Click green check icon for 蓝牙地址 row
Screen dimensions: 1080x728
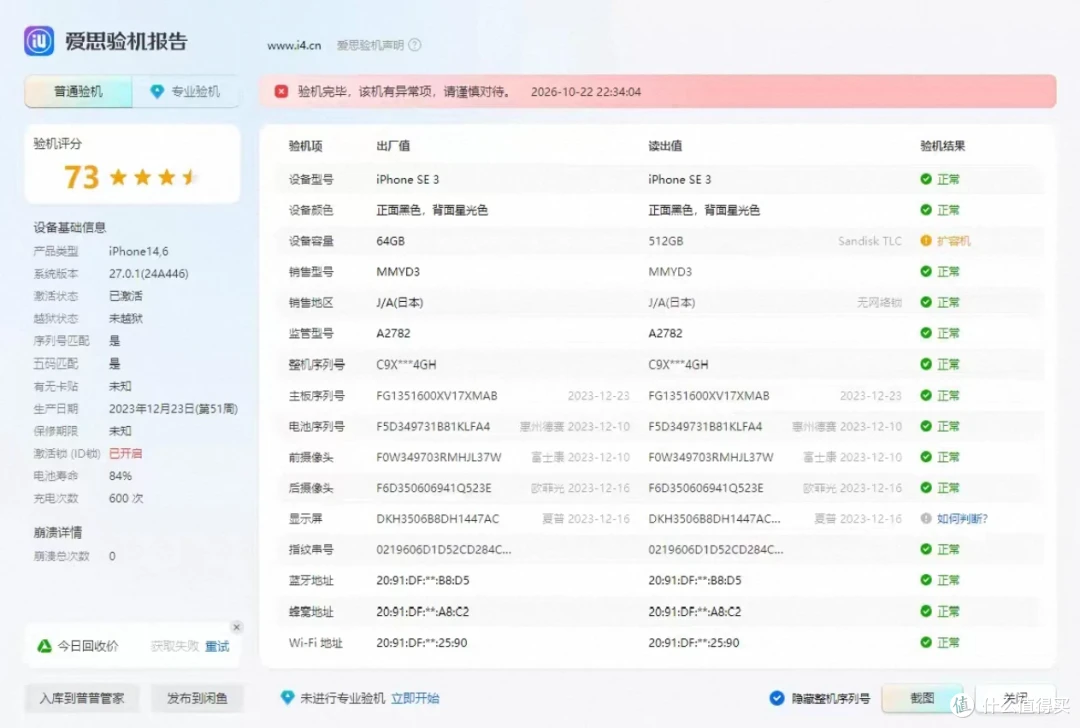(x=926, y=580)
